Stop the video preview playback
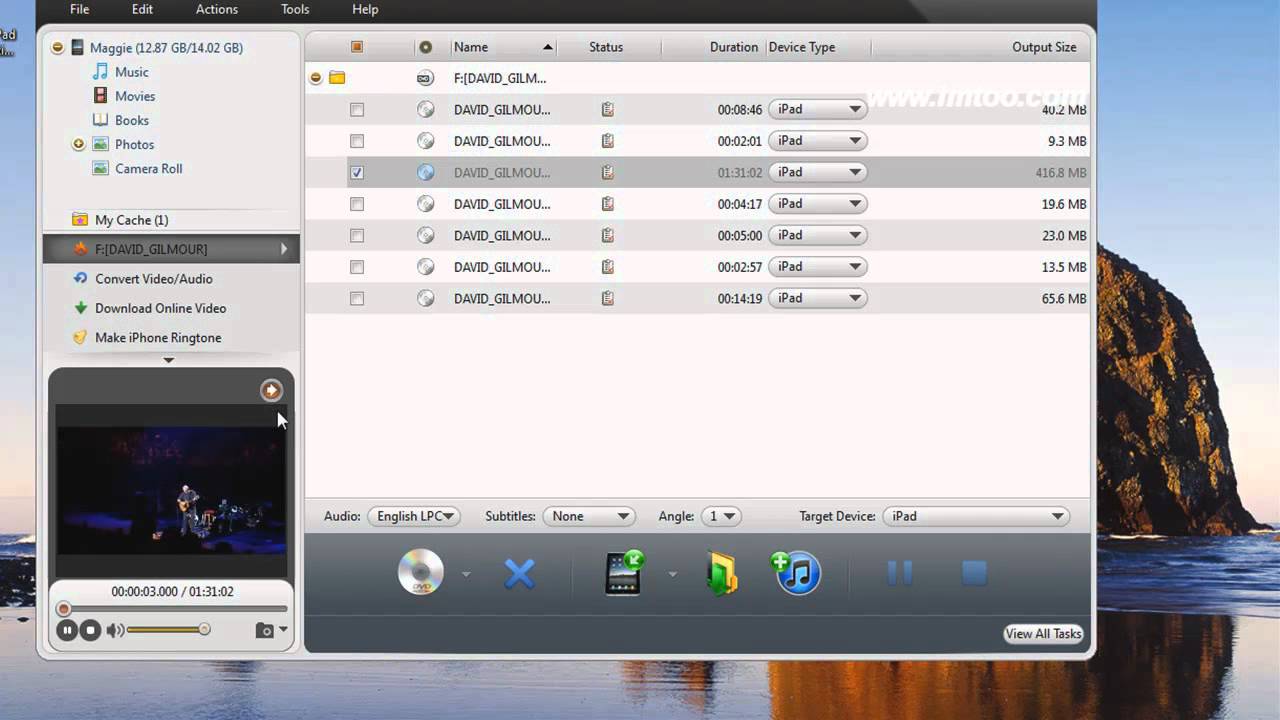This screenshot has height=720, width=1280. click(90, 630)
